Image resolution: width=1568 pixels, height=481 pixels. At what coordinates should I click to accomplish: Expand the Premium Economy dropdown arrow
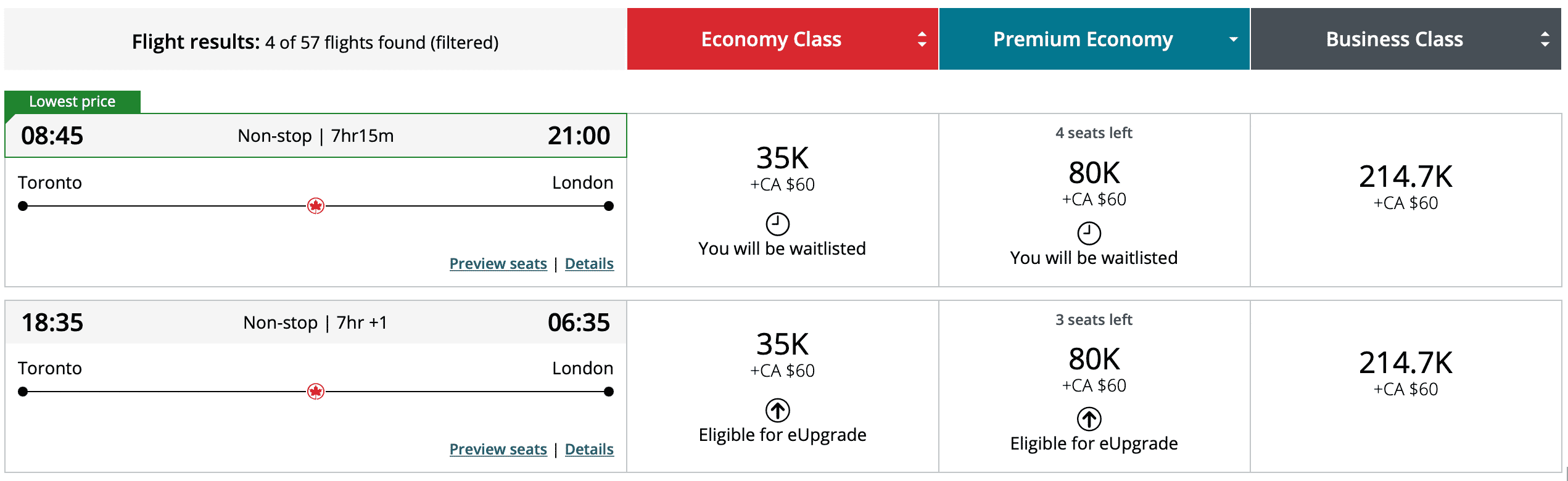[x=1233, y=39]
